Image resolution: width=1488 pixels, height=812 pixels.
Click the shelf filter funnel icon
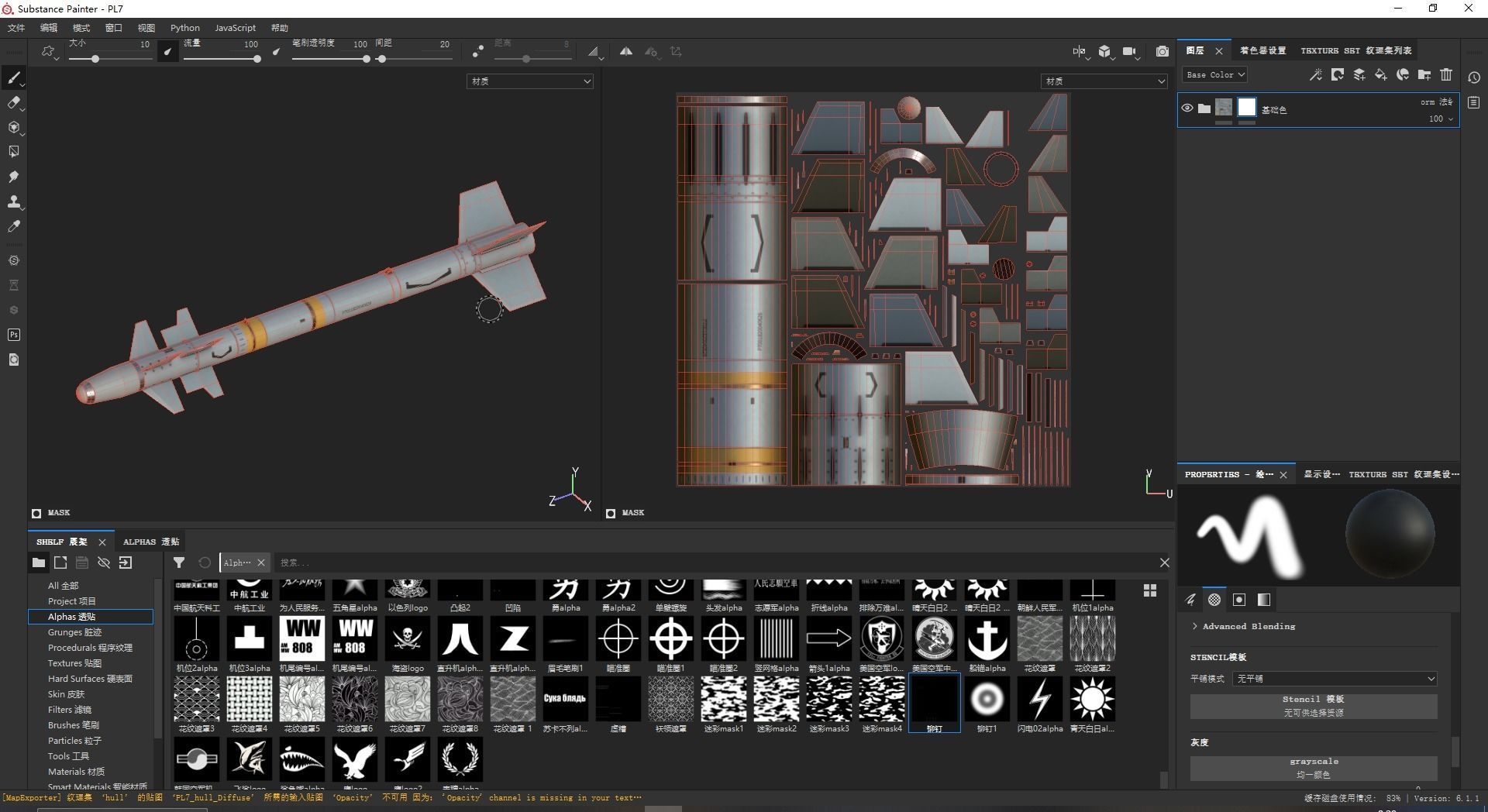[179, 563]
